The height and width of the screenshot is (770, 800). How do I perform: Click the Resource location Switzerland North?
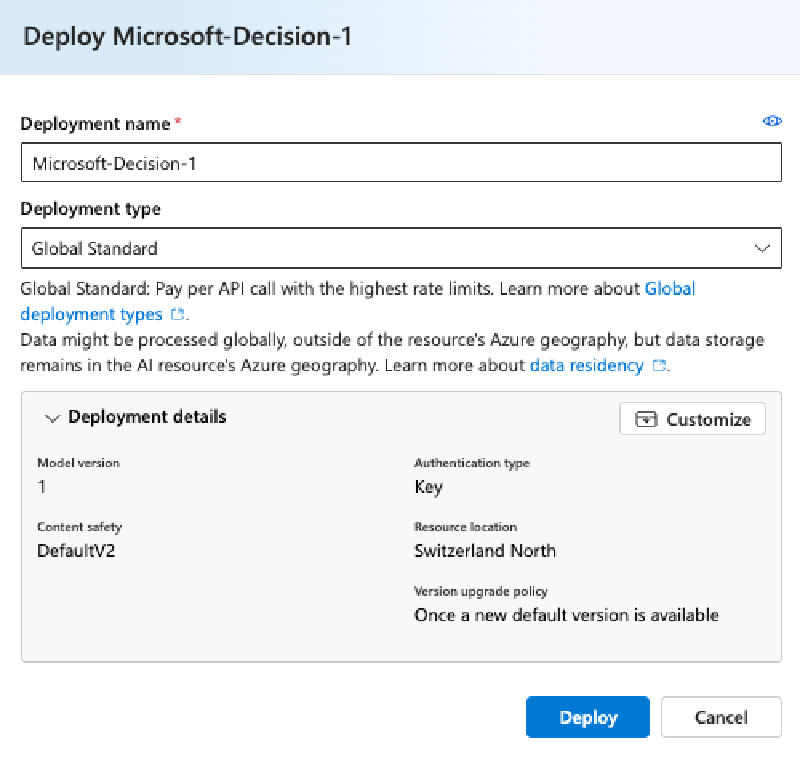485,551
